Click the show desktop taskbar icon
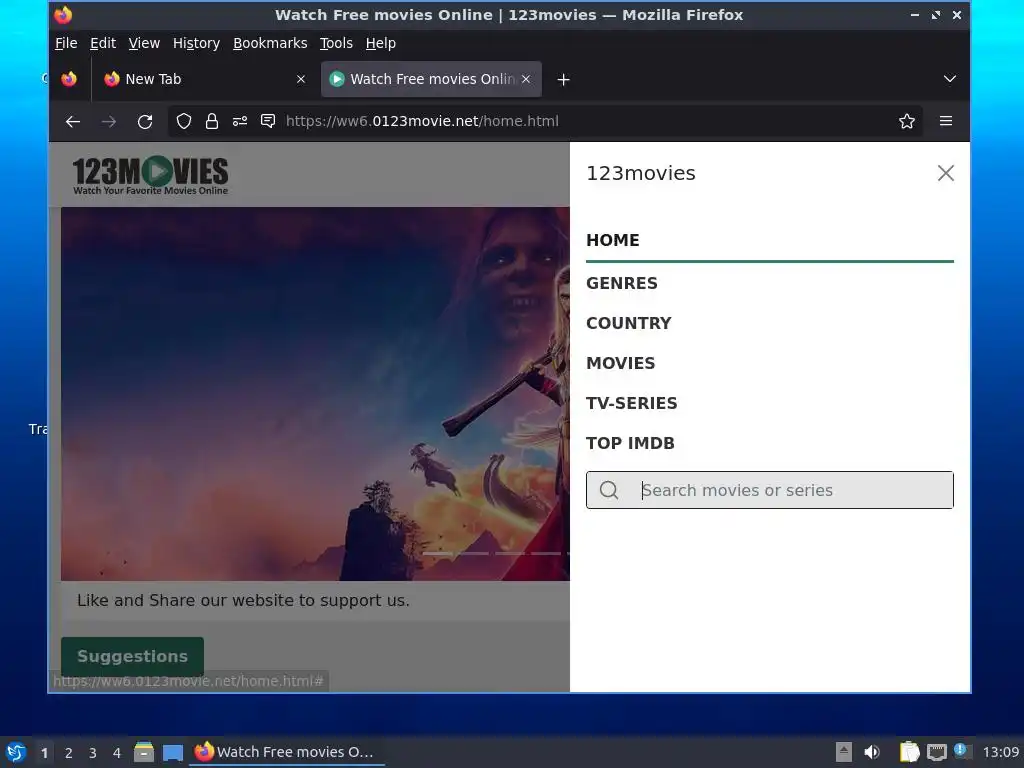This screenshot has height=768, width=1024. 172,752
